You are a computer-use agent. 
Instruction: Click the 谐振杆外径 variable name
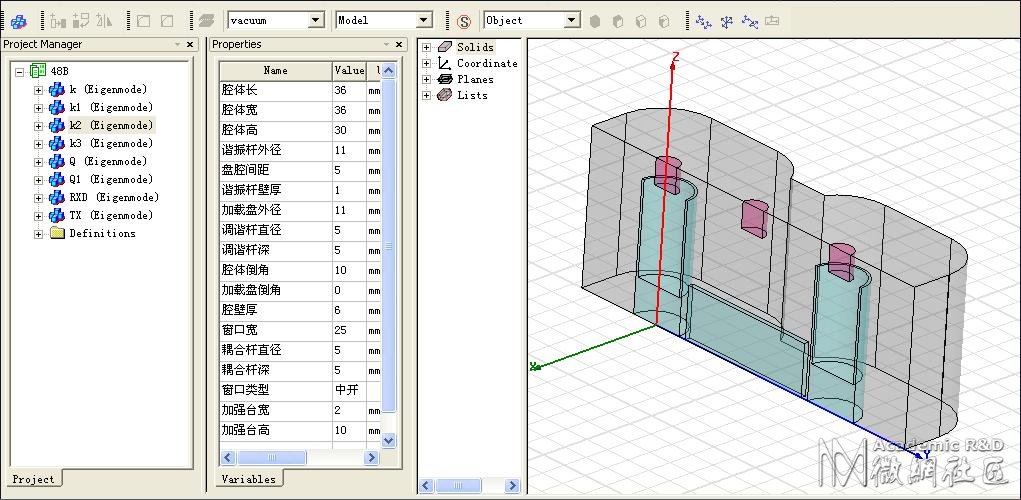251,150
